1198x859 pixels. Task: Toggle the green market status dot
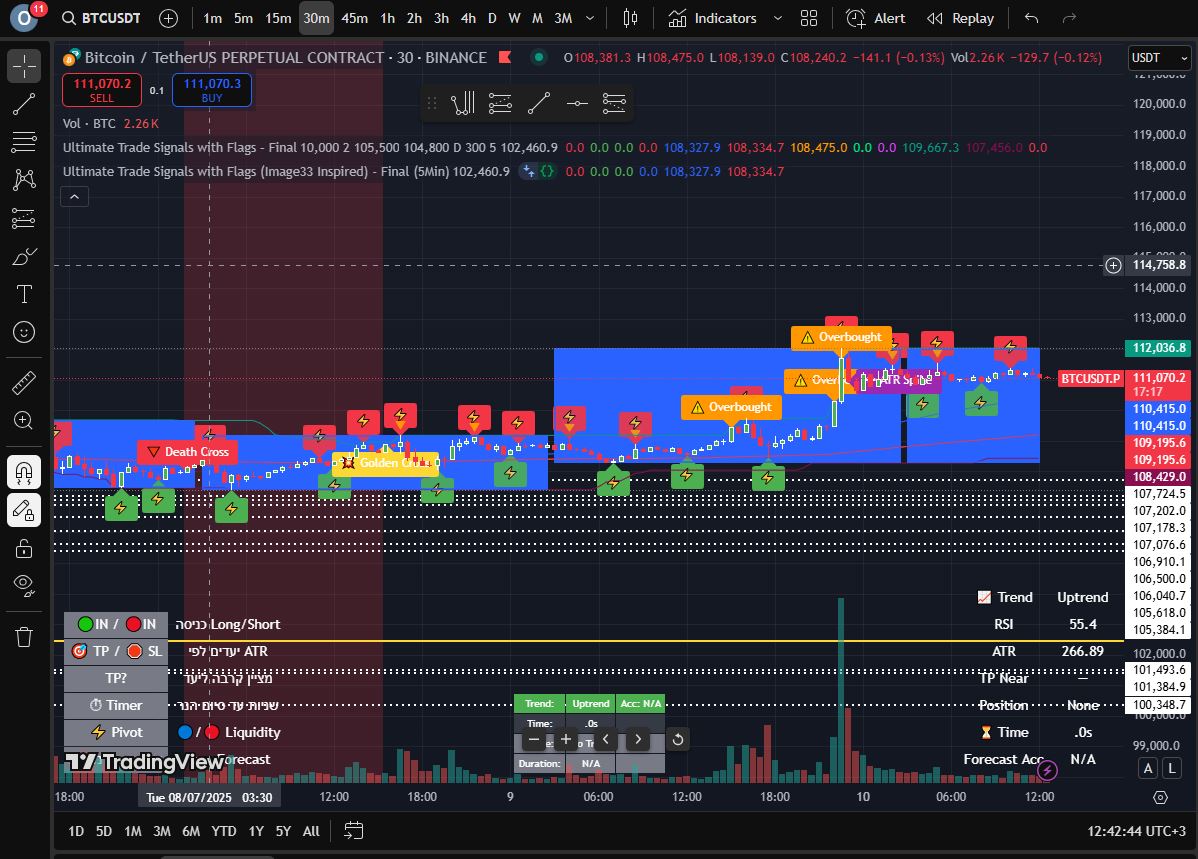[x=539, y=57]
